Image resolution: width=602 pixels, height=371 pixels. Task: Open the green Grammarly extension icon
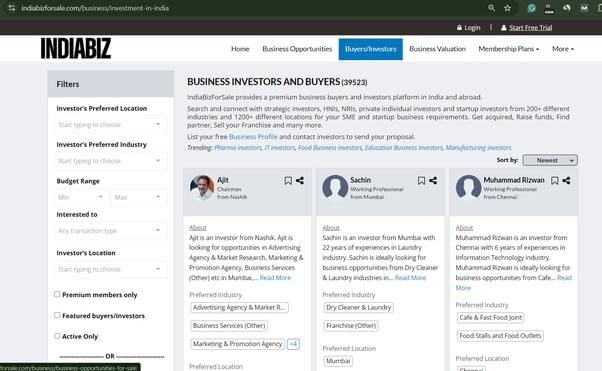pos(531,8)
